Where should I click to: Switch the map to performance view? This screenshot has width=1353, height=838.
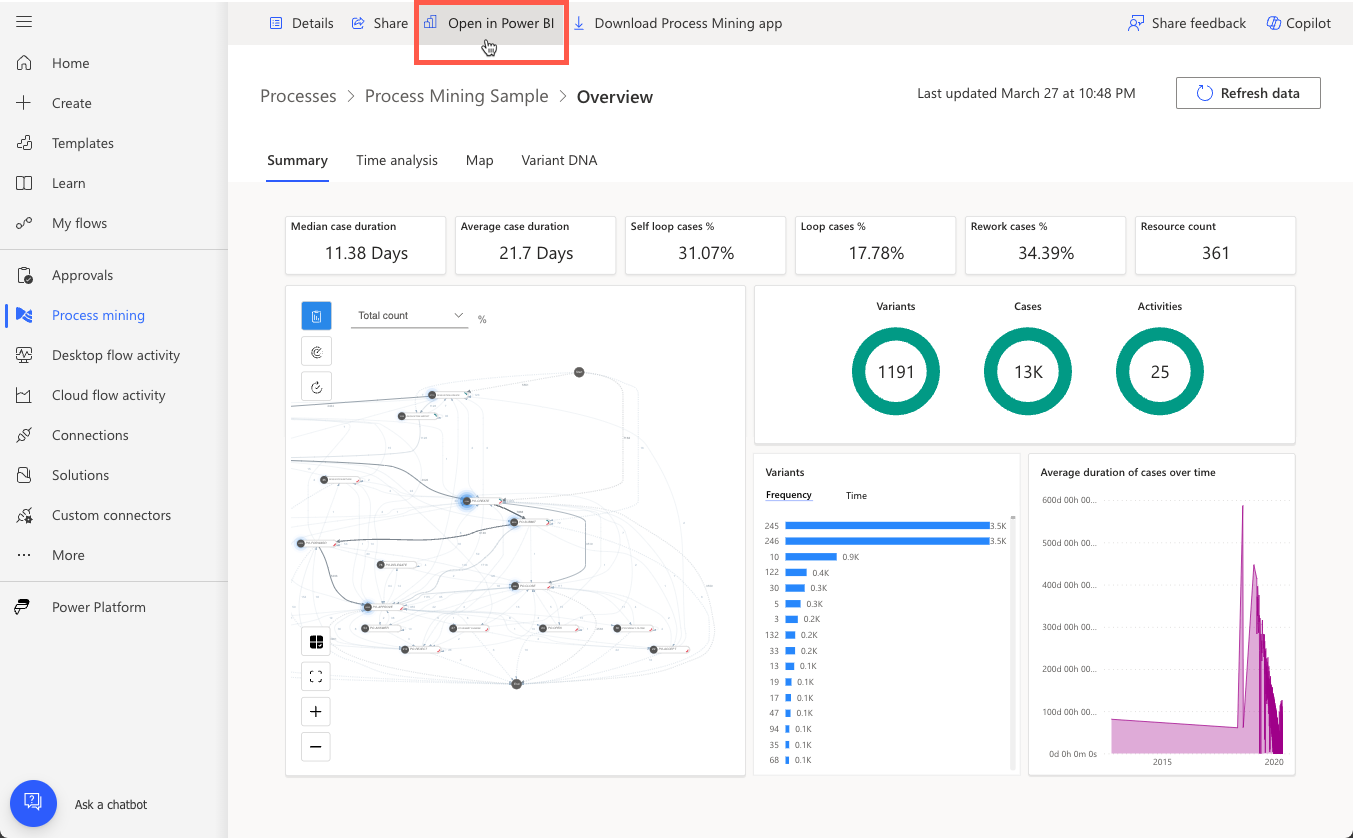[x=316, y=351]
